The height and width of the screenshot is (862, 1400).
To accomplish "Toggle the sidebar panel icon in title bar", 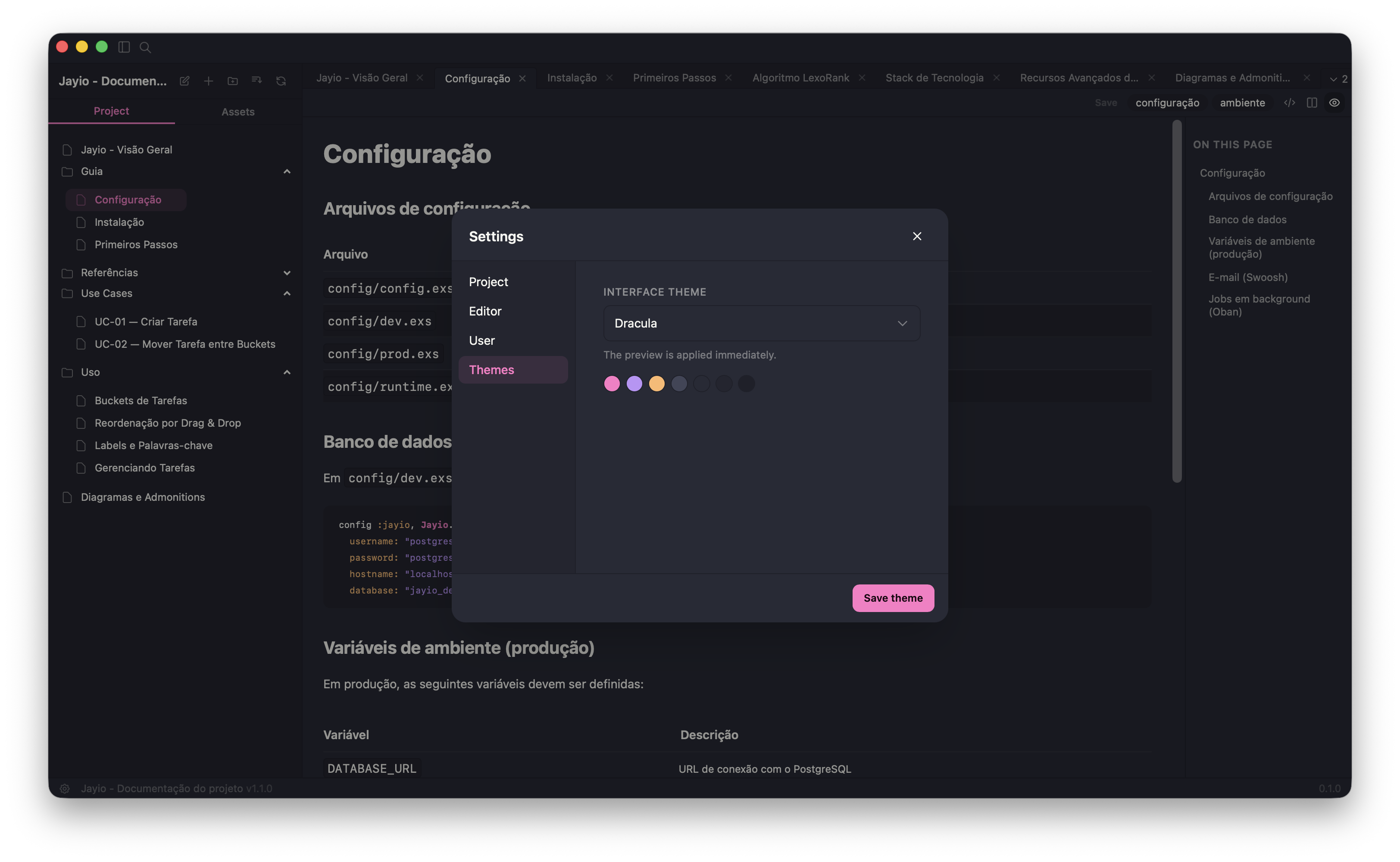I will 124,47.
